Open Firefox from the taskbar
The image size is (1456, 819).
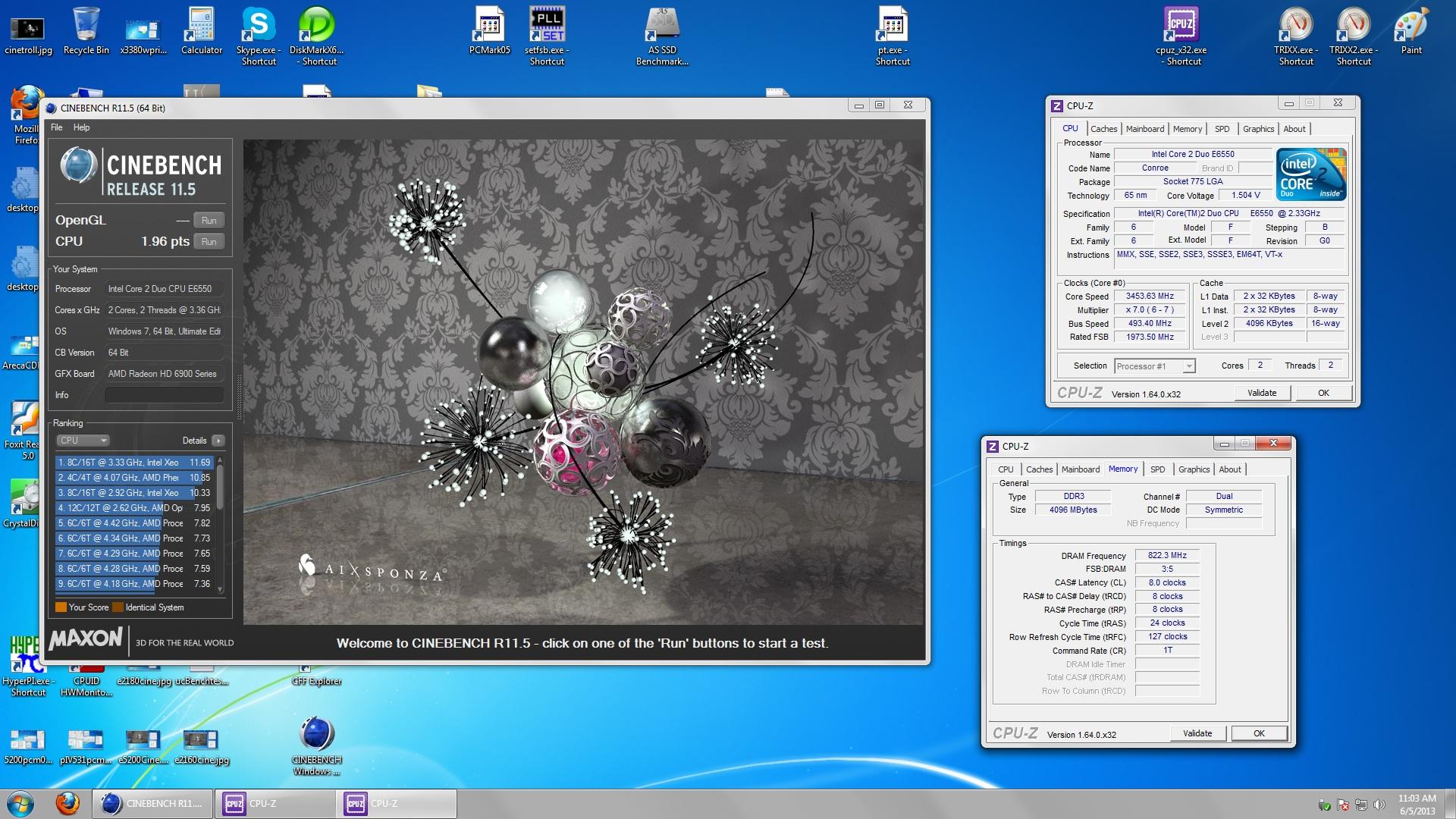pyautogui.click(x=68, y=804)
